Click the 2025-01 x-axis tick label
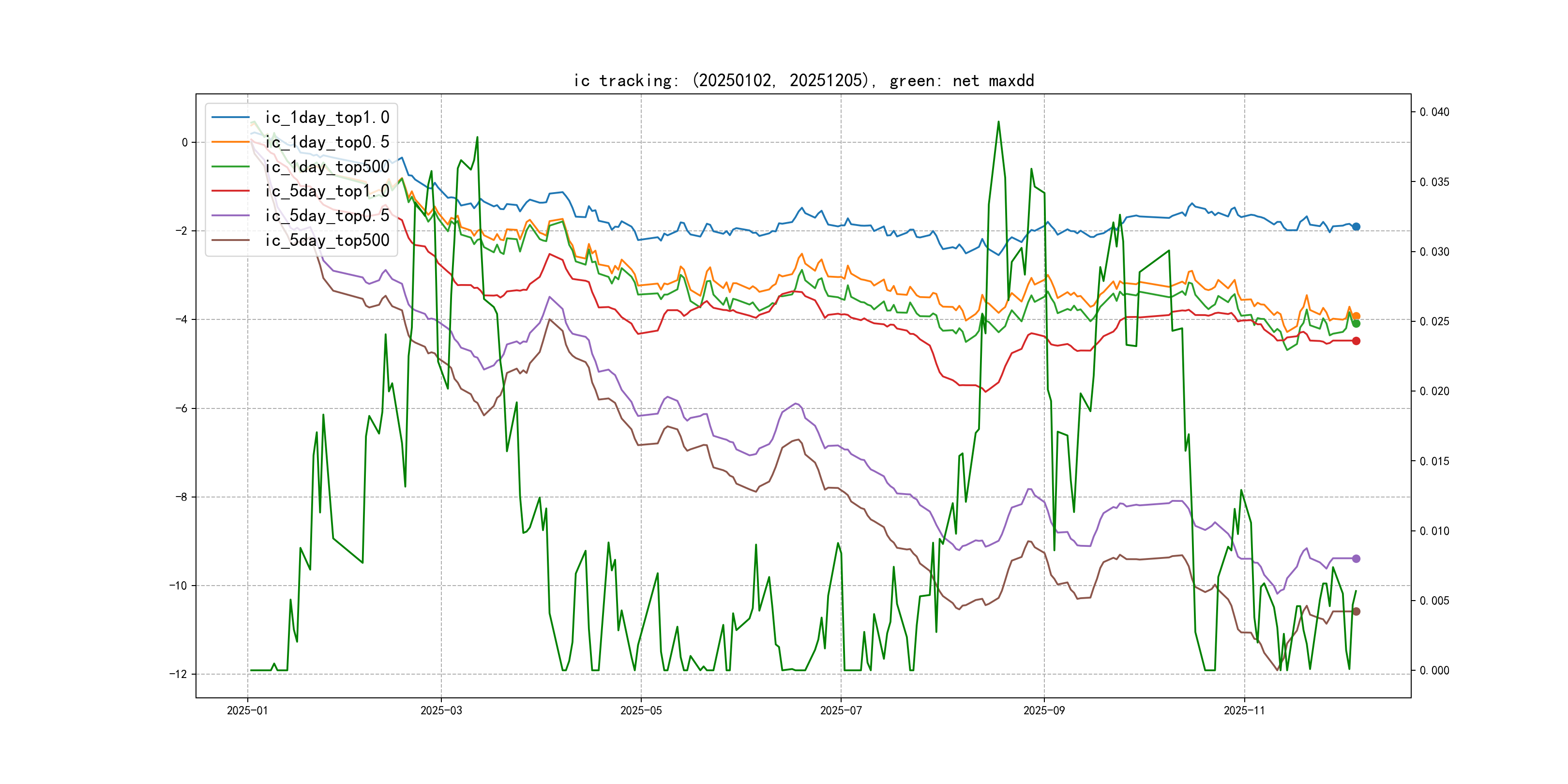 (x=247, y=710)
